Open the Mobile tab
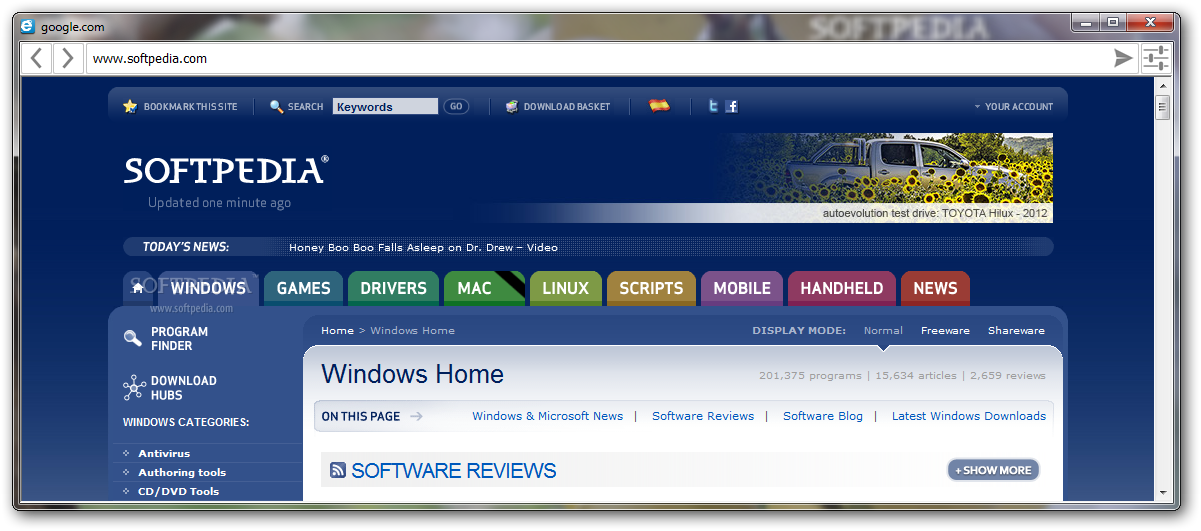This screenshot has width=1201, height=531. (x=742, y=288)
